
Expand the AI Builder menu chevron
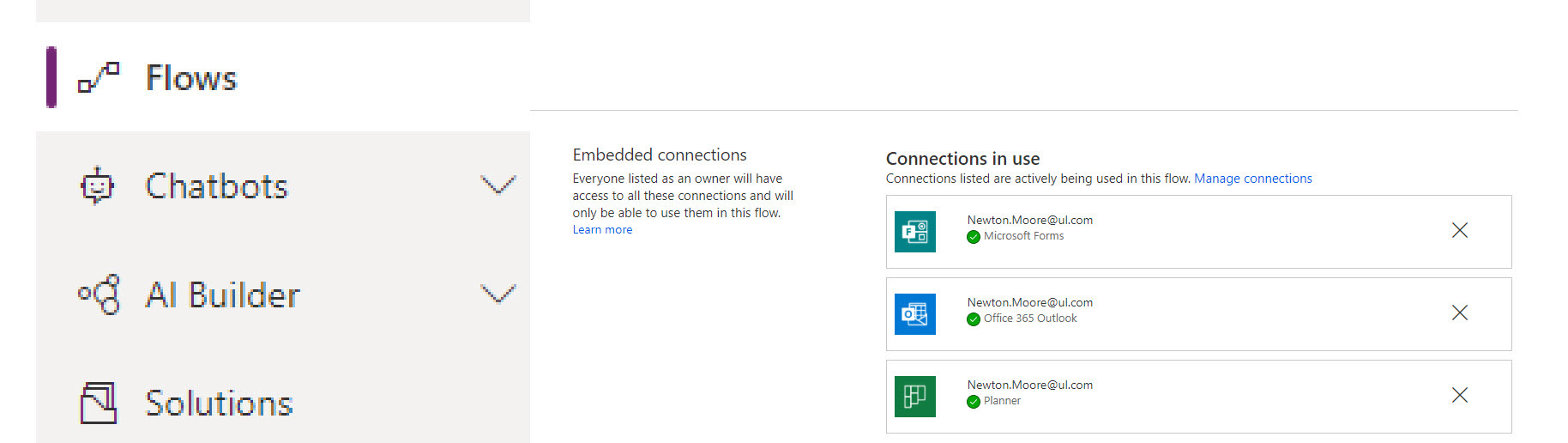[x=498, y=294]
